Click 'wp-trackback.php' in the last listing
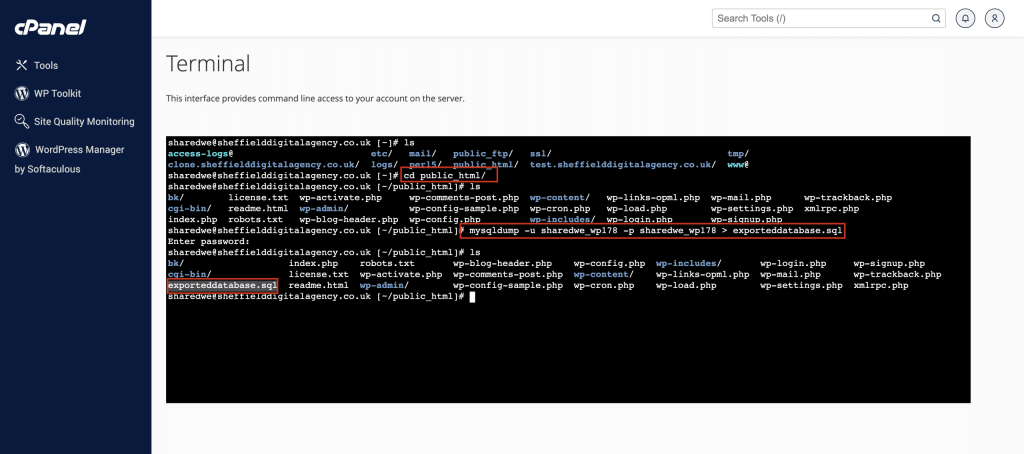Screen dimensions: 1024x454 pos(897,274)
